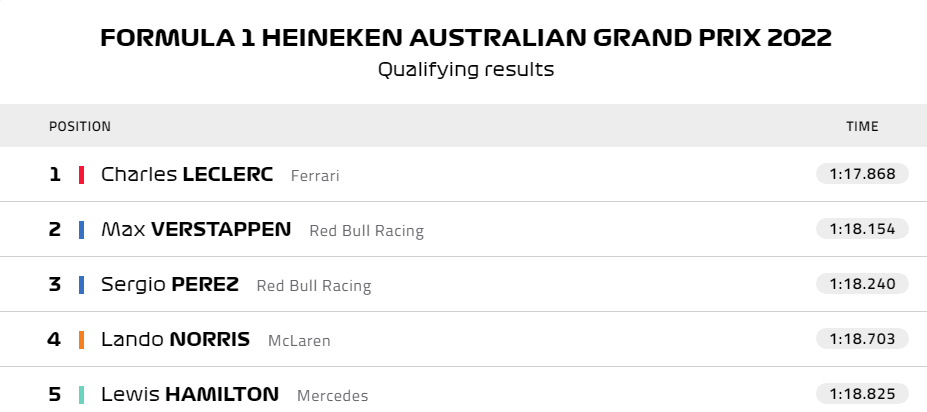Click the 1:18.154 lap time badge
Viewport: 927px width, 412px height.
point(862,229)
